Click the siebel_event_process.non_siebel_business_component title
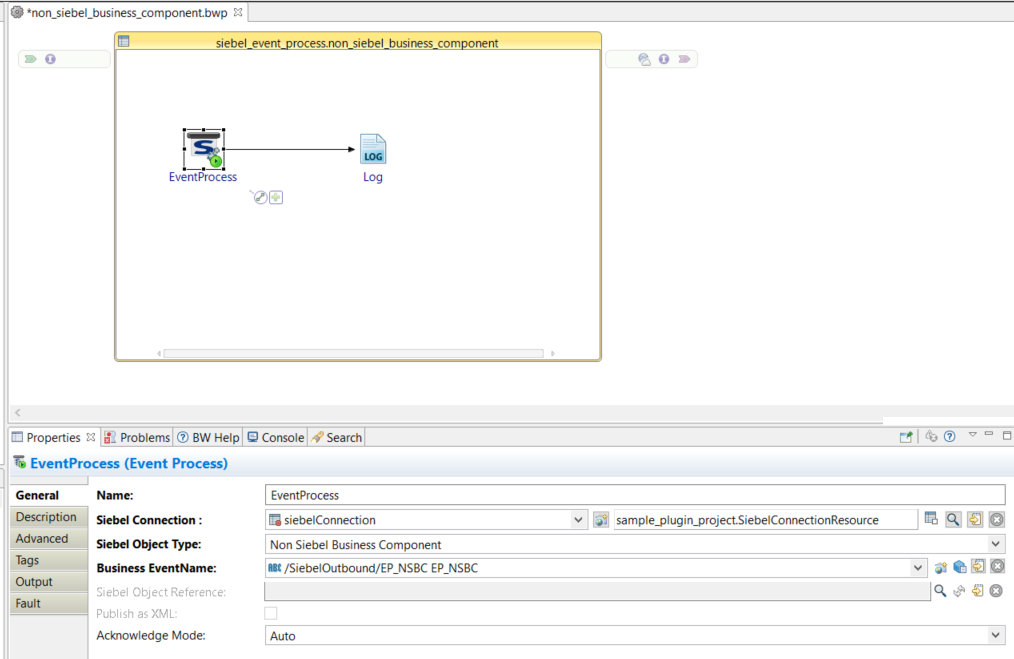1014x659 pixels. [x=357, y=43]
